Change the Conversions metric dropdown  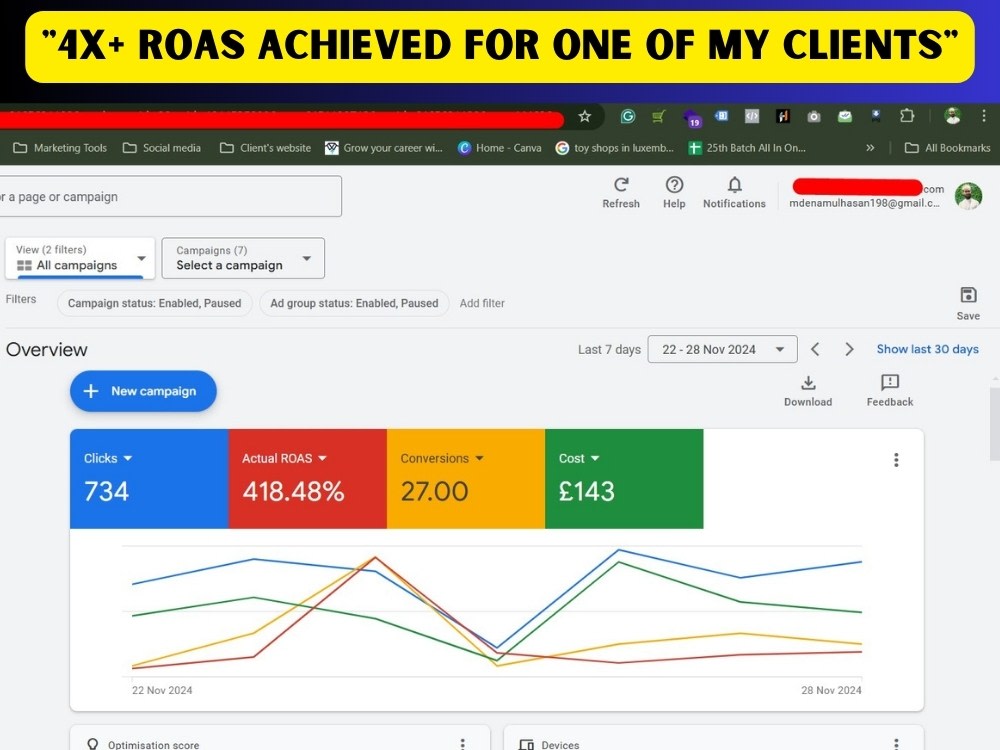[x=480, y=459]
